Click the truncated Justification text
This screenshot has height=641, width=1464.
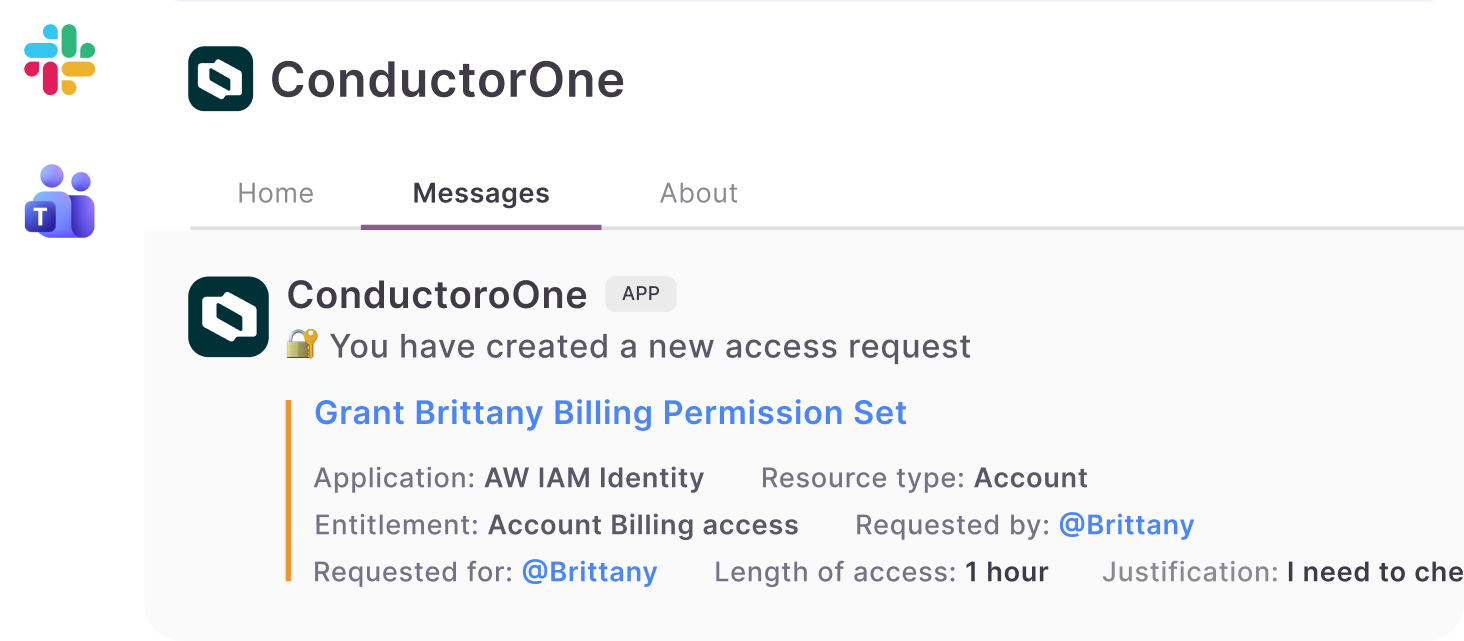coord(1375,572)
